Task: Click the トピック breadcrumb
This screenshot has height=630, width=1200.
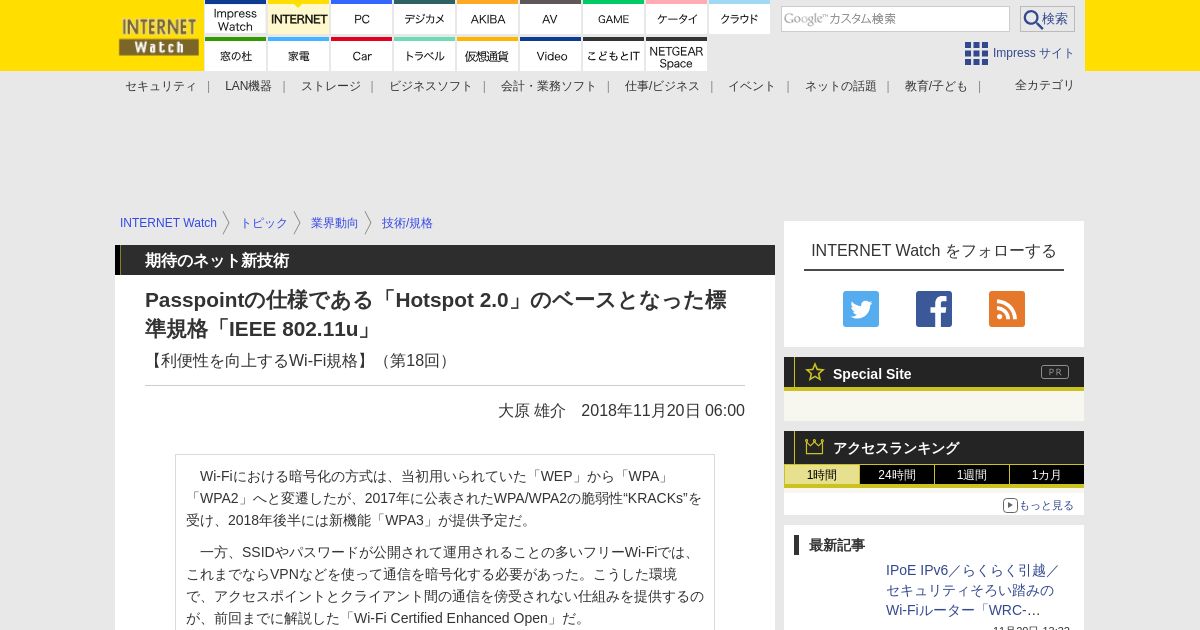Action: point(264,223)
